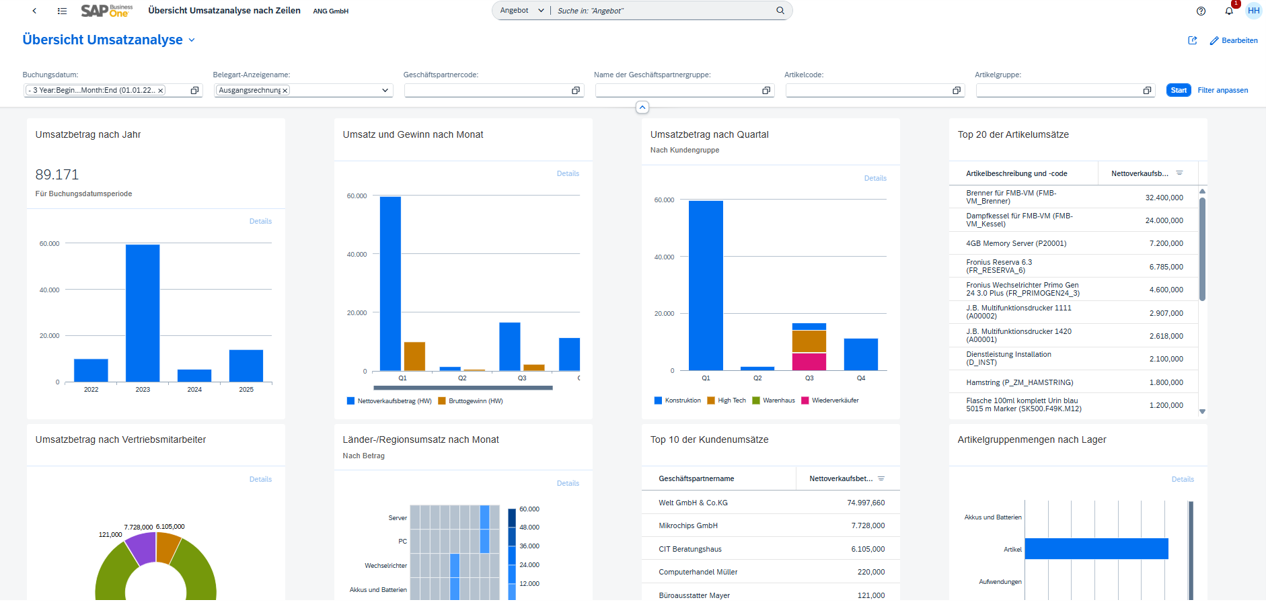Open the main navigation menu icon

[62, 11]
